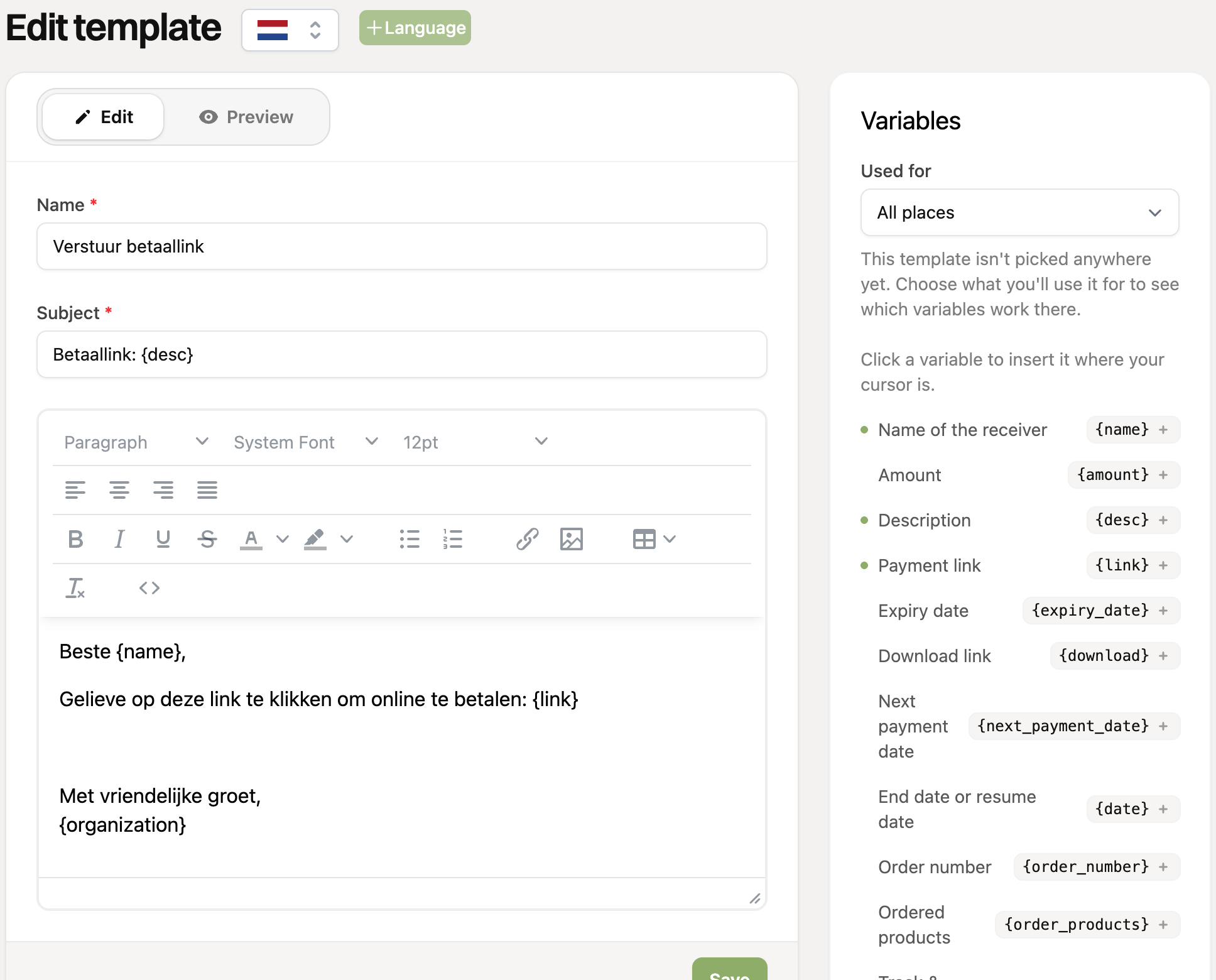Expand highlight color picker arrow

[347, 538]
